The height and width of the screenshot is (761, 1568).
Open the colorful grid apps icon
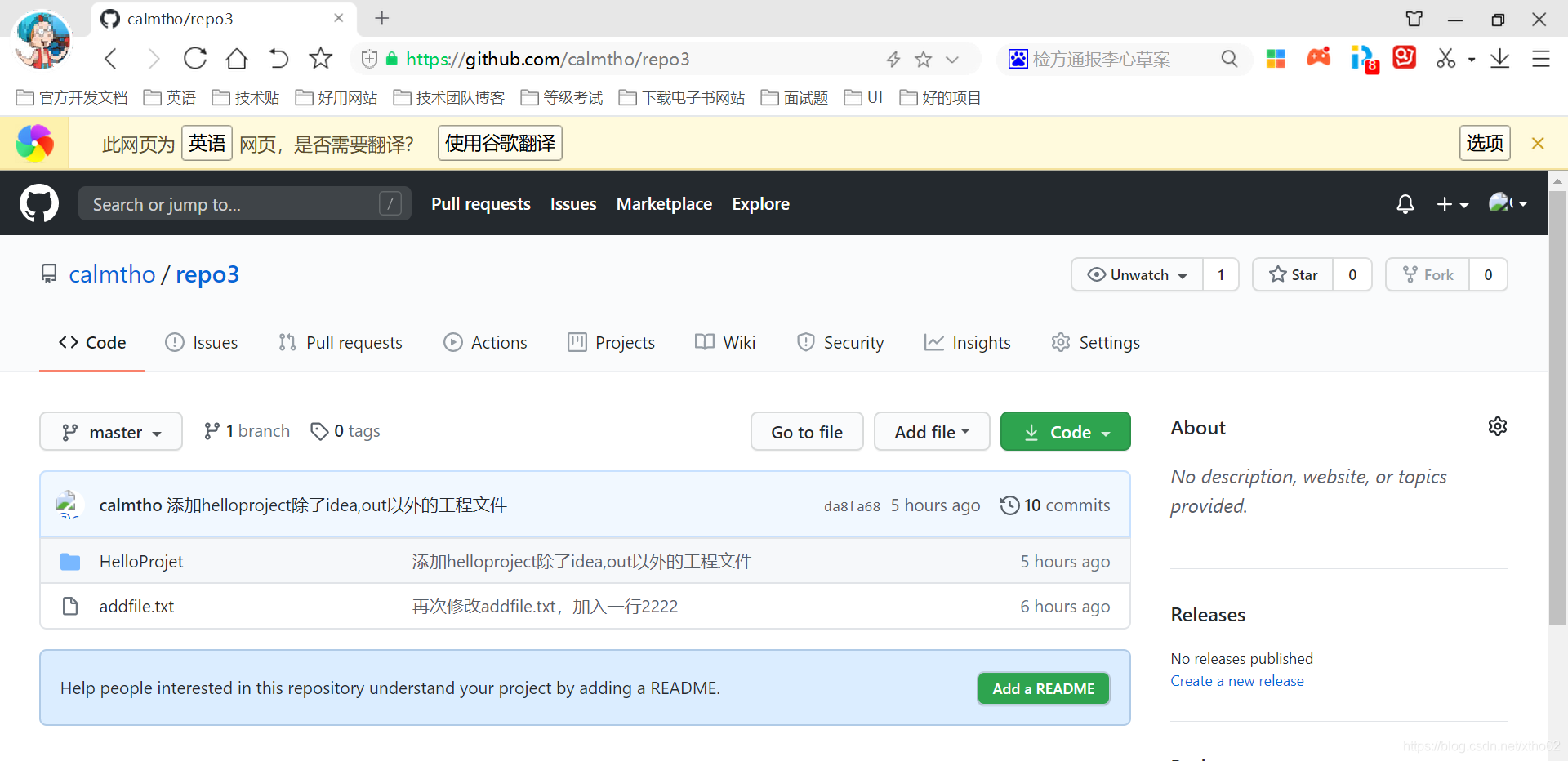[x=1276, y=59]
